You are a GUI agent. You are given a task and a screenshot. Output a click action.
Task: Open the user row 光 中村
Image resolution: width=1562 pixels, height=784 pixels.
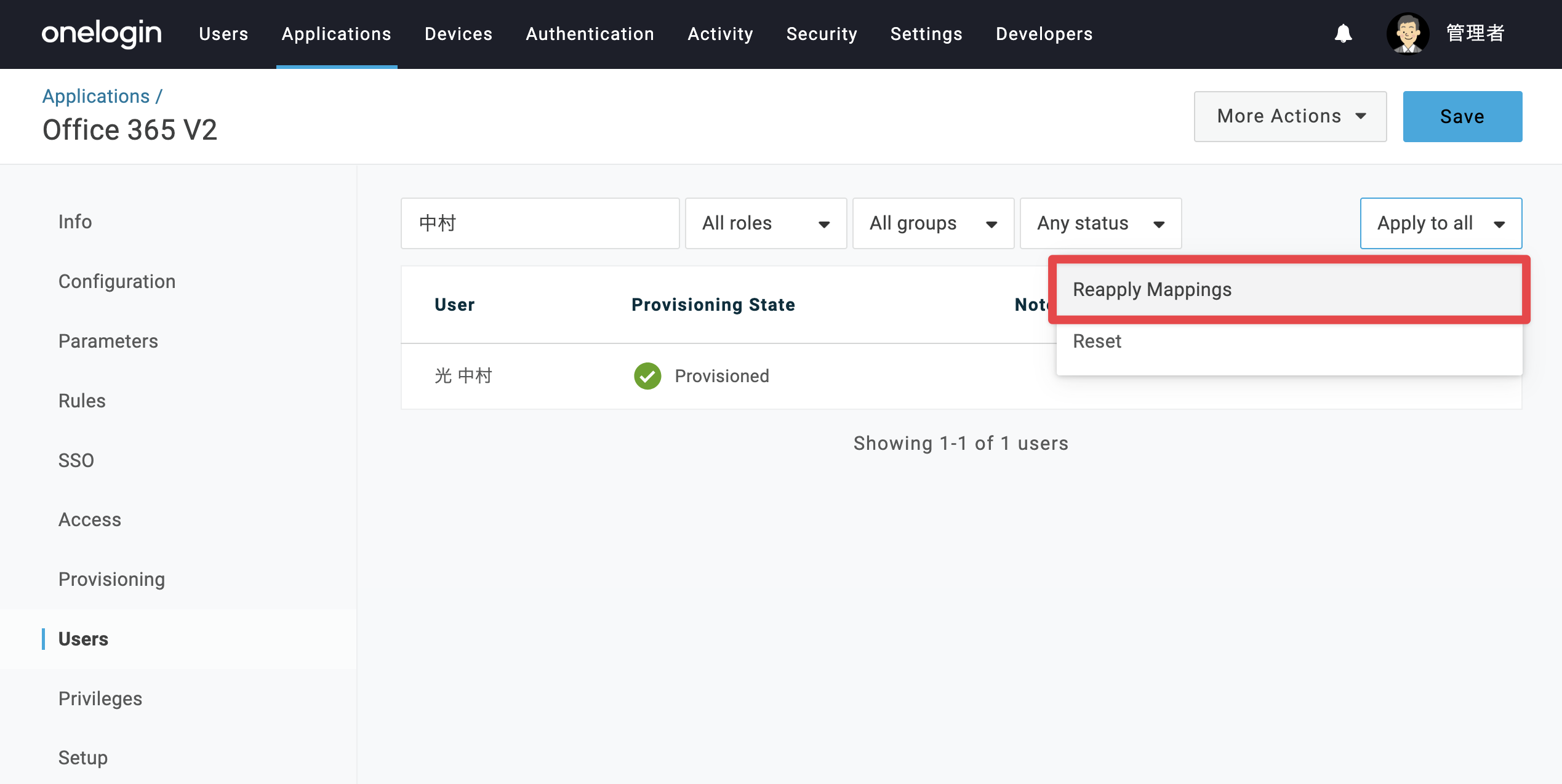click(x=961, y=376)
